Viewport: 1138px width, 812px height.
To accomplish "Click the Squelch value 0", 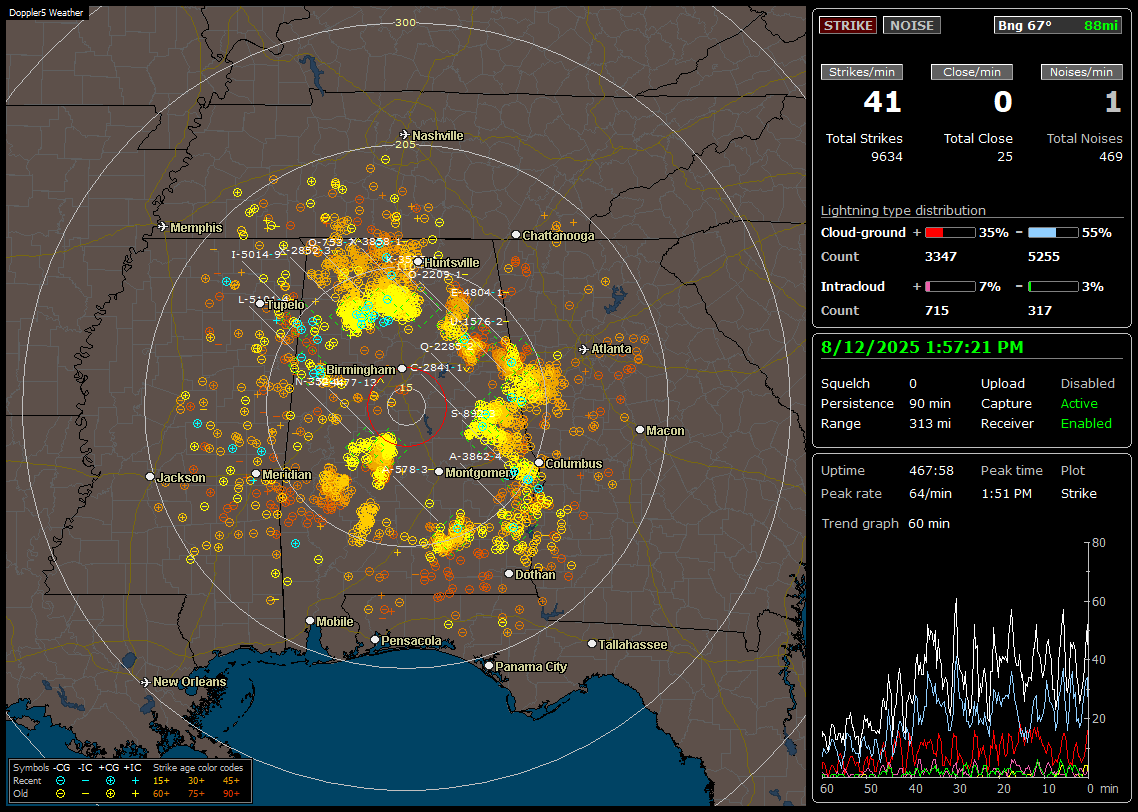I will click(x=913, y=384).
